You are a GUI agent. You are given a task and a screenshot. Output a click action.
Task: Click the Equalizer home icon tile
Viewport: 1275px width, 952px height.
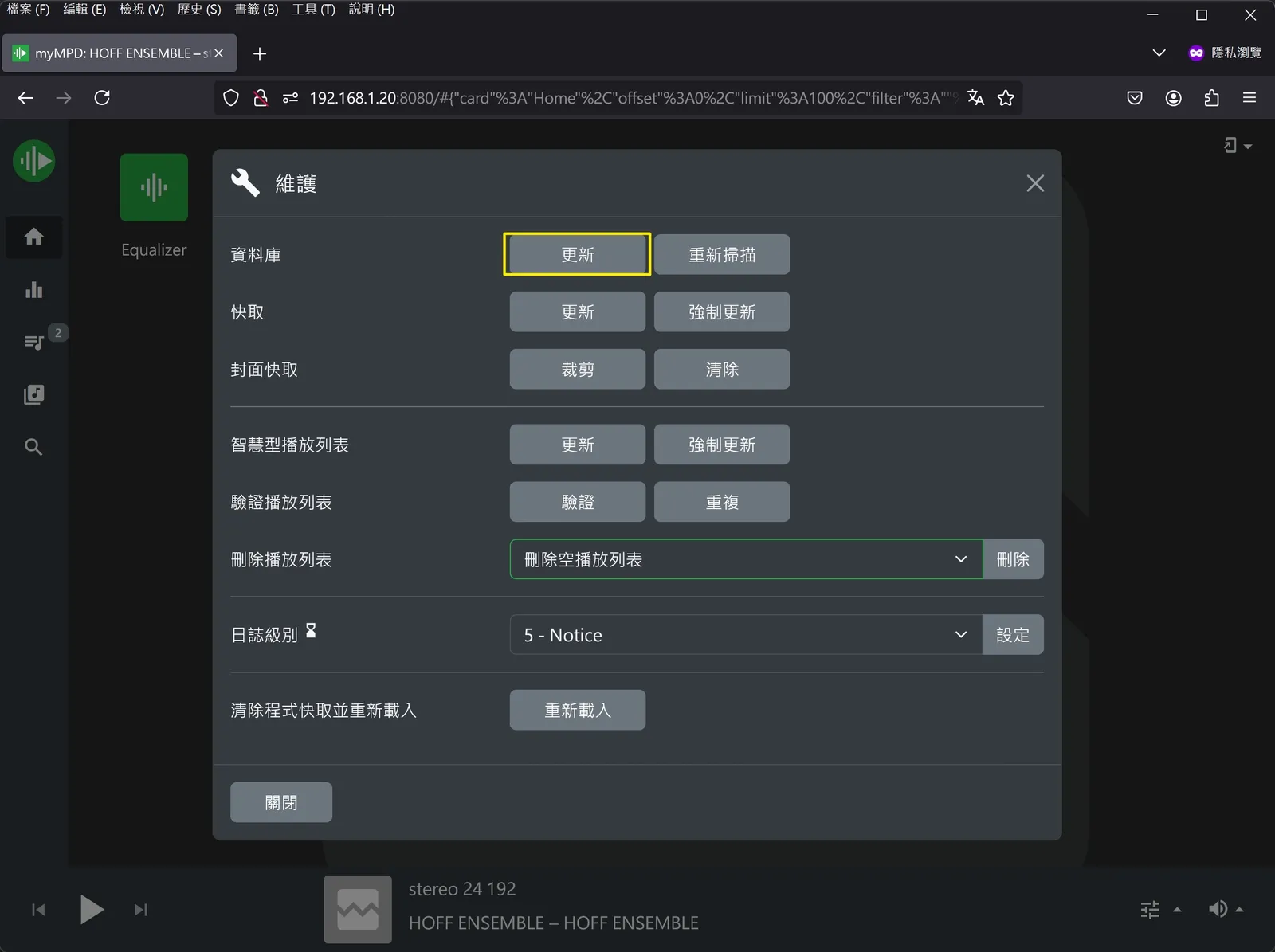(x=154, y=187)
